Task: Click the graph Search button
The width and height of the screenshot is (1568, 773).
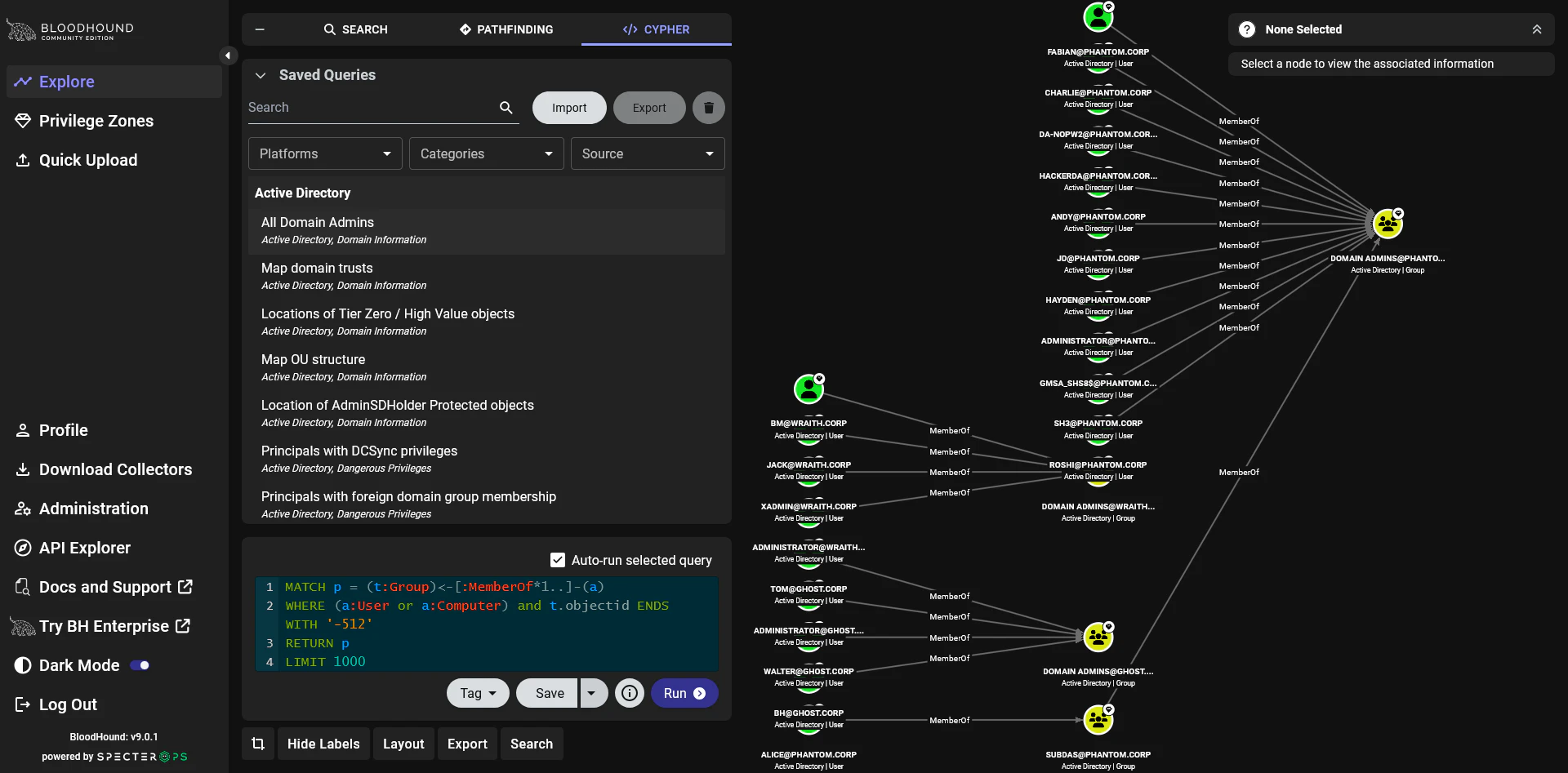Action: pos(532,744)
